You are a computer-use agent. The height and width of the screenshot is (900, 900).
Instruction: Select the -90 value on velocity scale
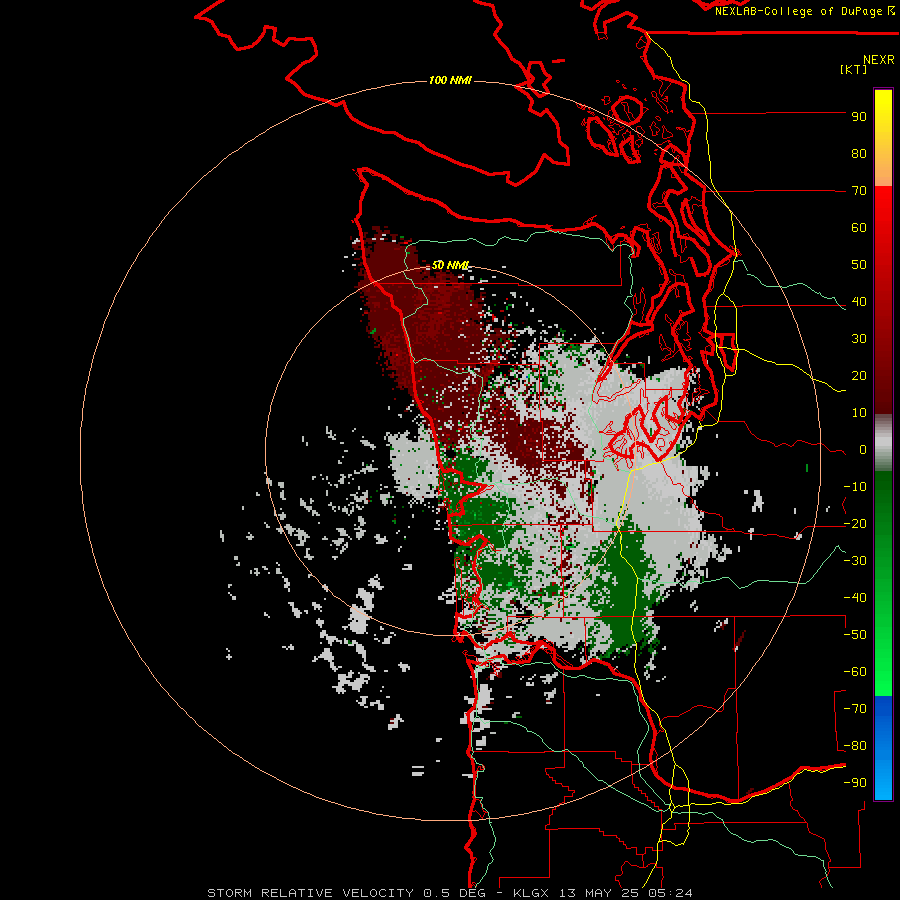coord(855,783)
